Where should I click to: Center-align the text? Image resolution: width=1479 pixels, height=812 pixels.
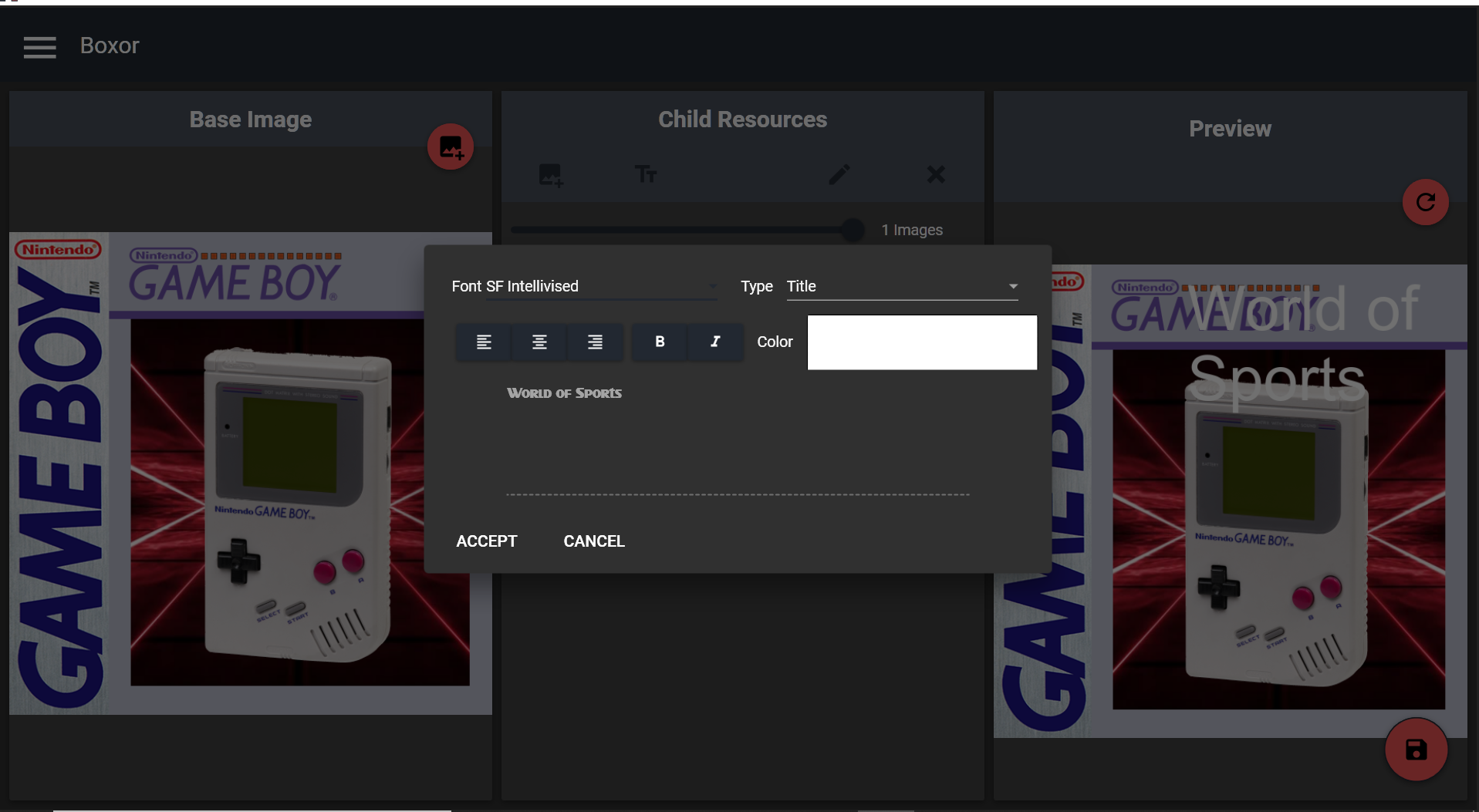pos(539,342)
